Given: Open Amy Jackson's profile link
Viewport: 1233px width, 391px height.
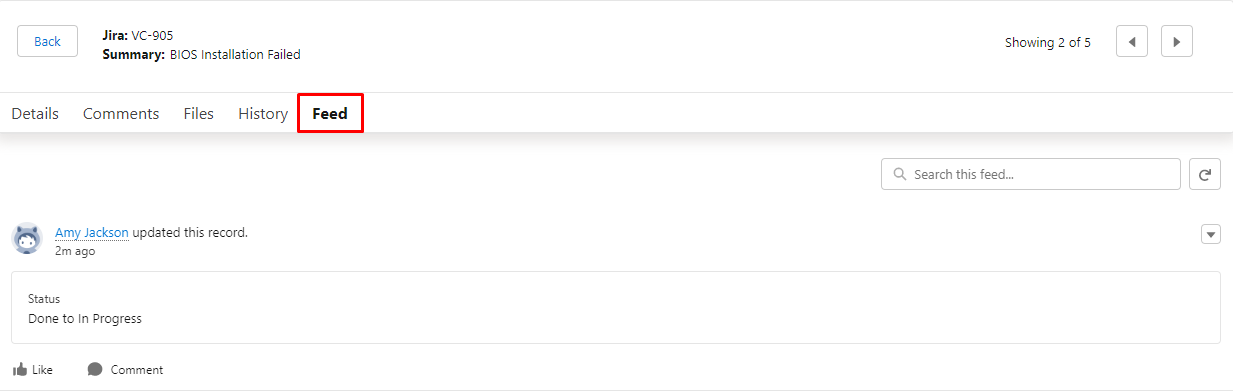Looking at the screenshot, I should coord(92,232).
